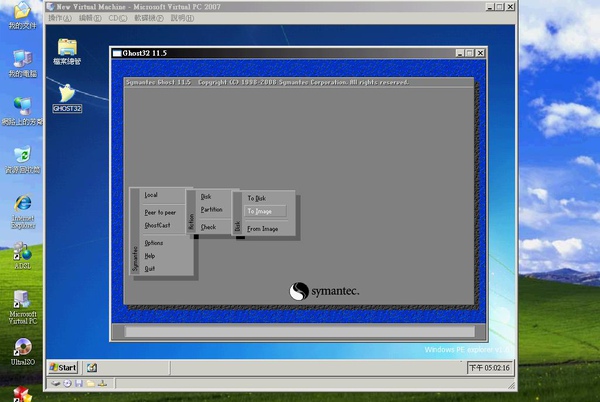Open Options in the Ghost menu
The image size is (600, 402).
(x=153, y=243)
